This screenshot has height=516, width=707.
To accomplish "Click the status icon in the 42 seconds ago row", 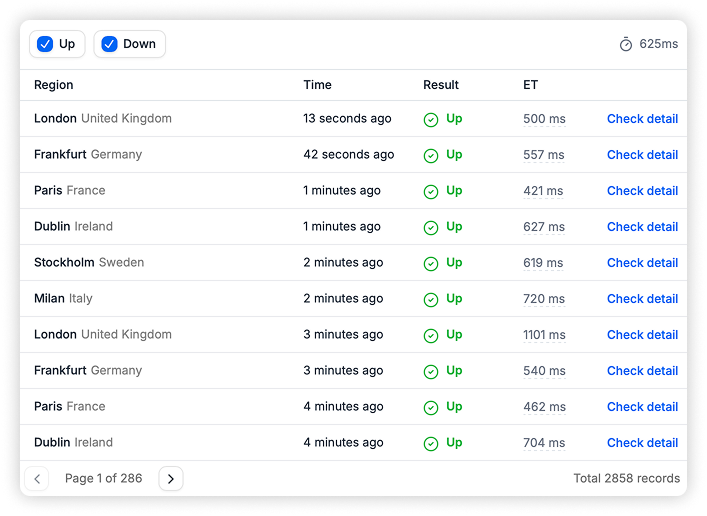I will pos(431,155).
